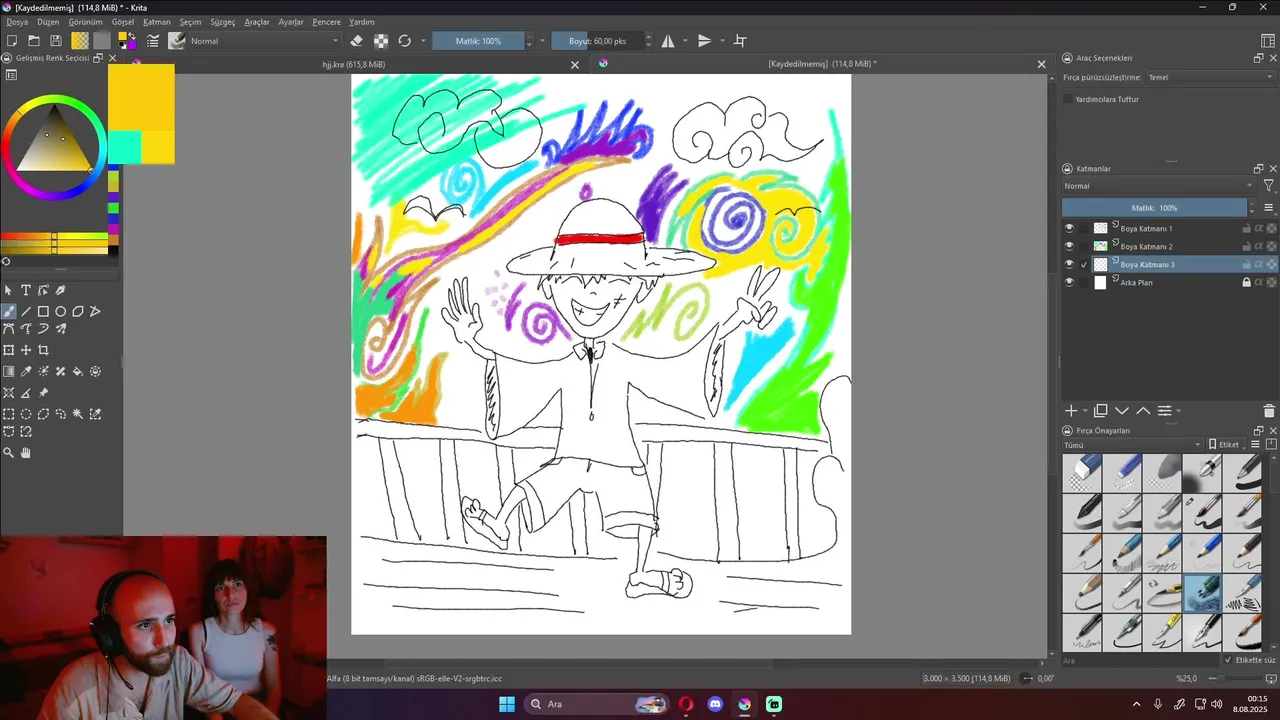Create a new document from toolbar
This screenshot has width=1280, height=720.
pos(12,41)
